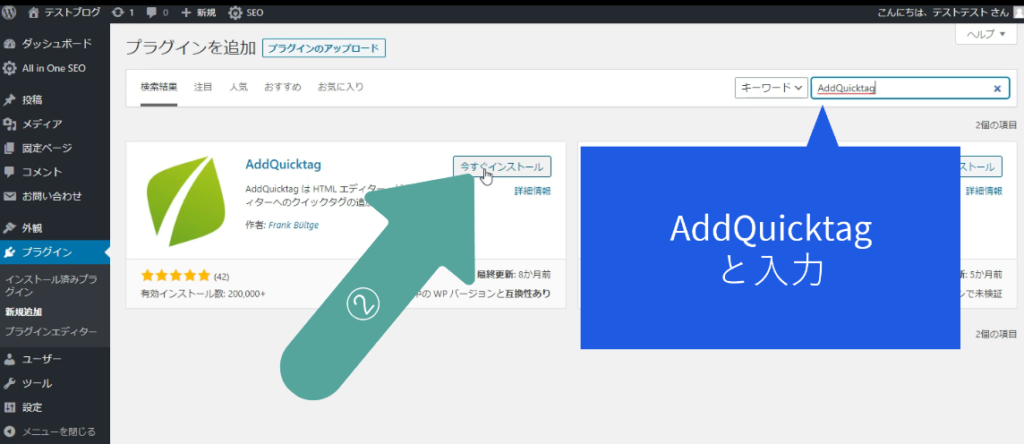Open comments bubble showing 0
Image resolution: width=1024 pixels, height=444 pixels.
pos(157,12)
